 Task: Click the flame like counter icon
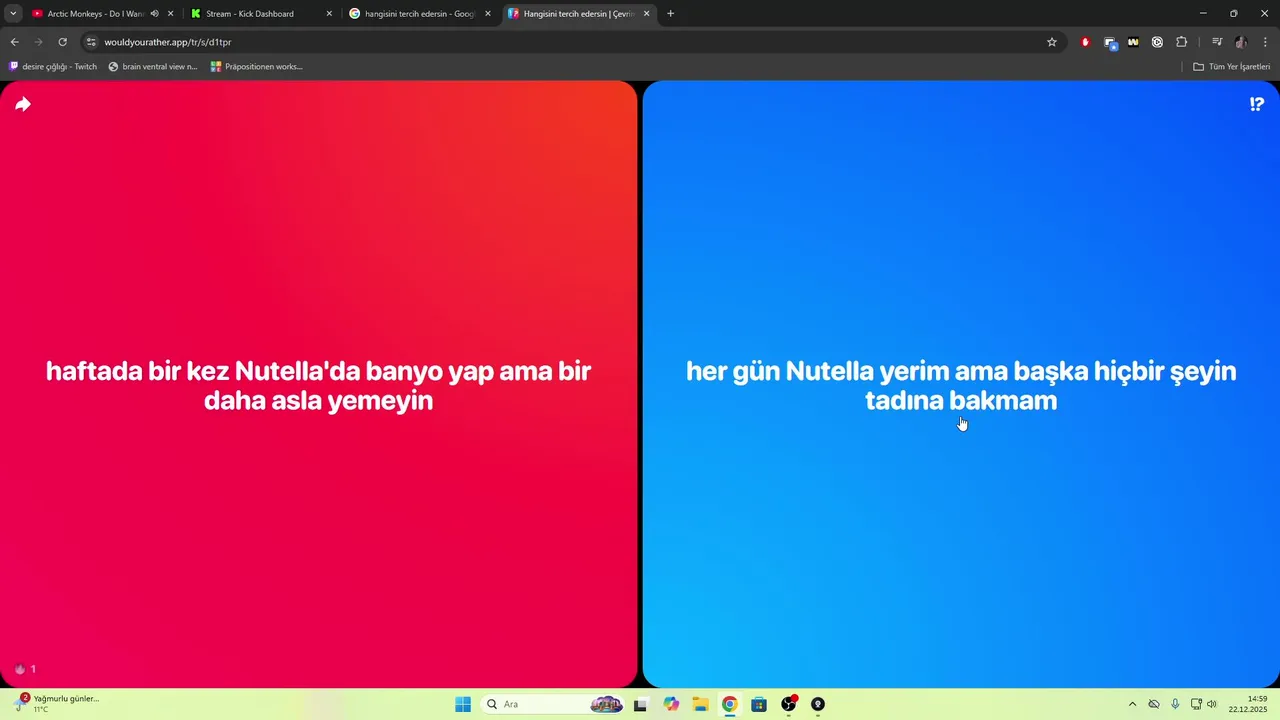[20, 669]
